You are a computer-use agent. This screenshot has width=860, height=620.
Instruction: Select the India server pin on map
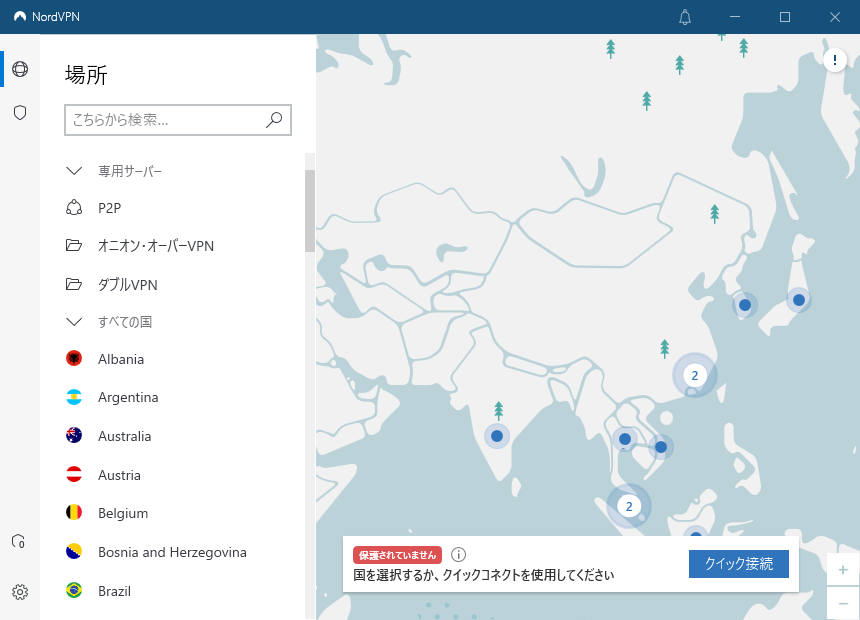tap(497, 436)
